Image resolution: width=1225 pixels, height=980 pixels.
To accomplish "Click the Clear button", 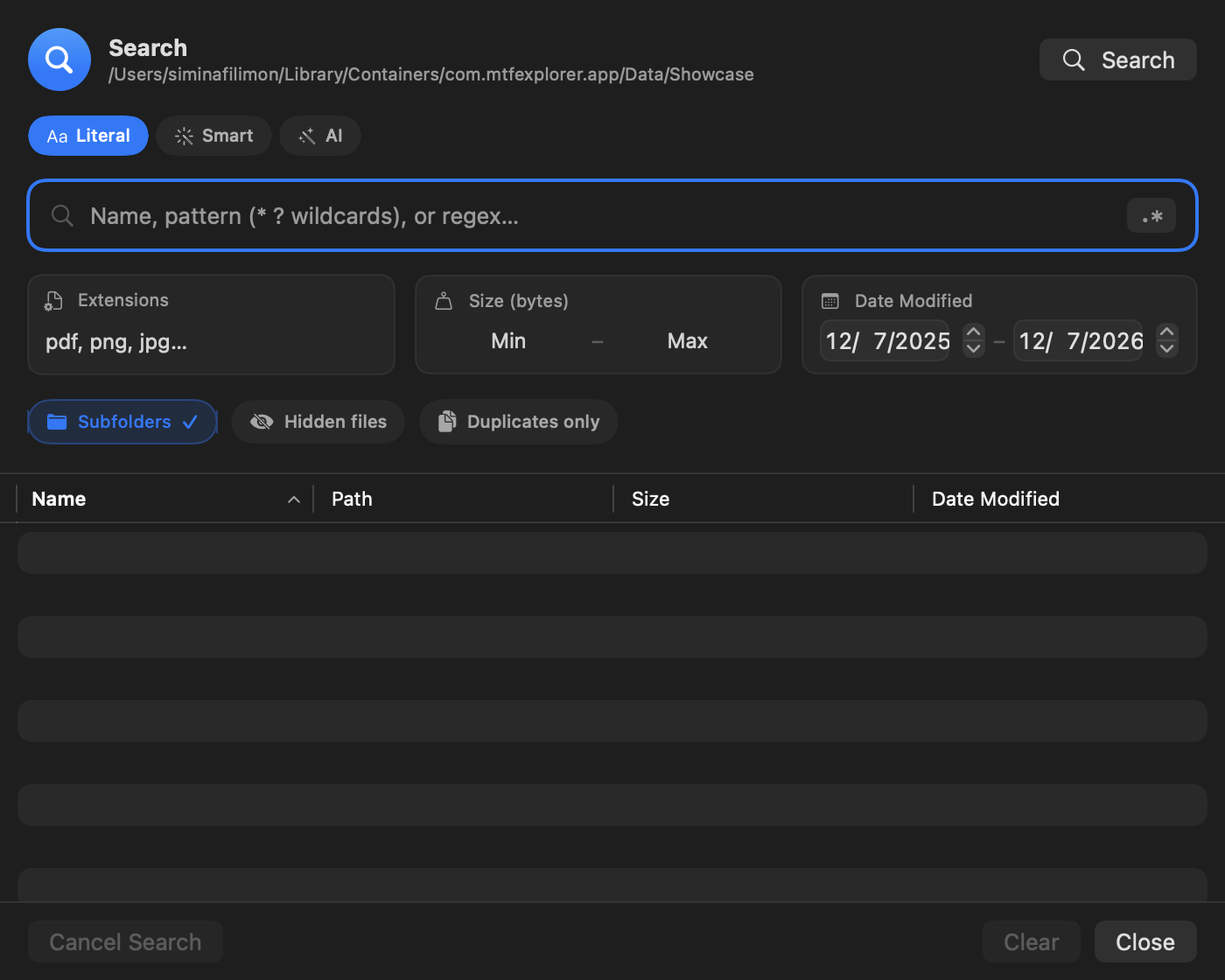I will tap(1032, 941).
